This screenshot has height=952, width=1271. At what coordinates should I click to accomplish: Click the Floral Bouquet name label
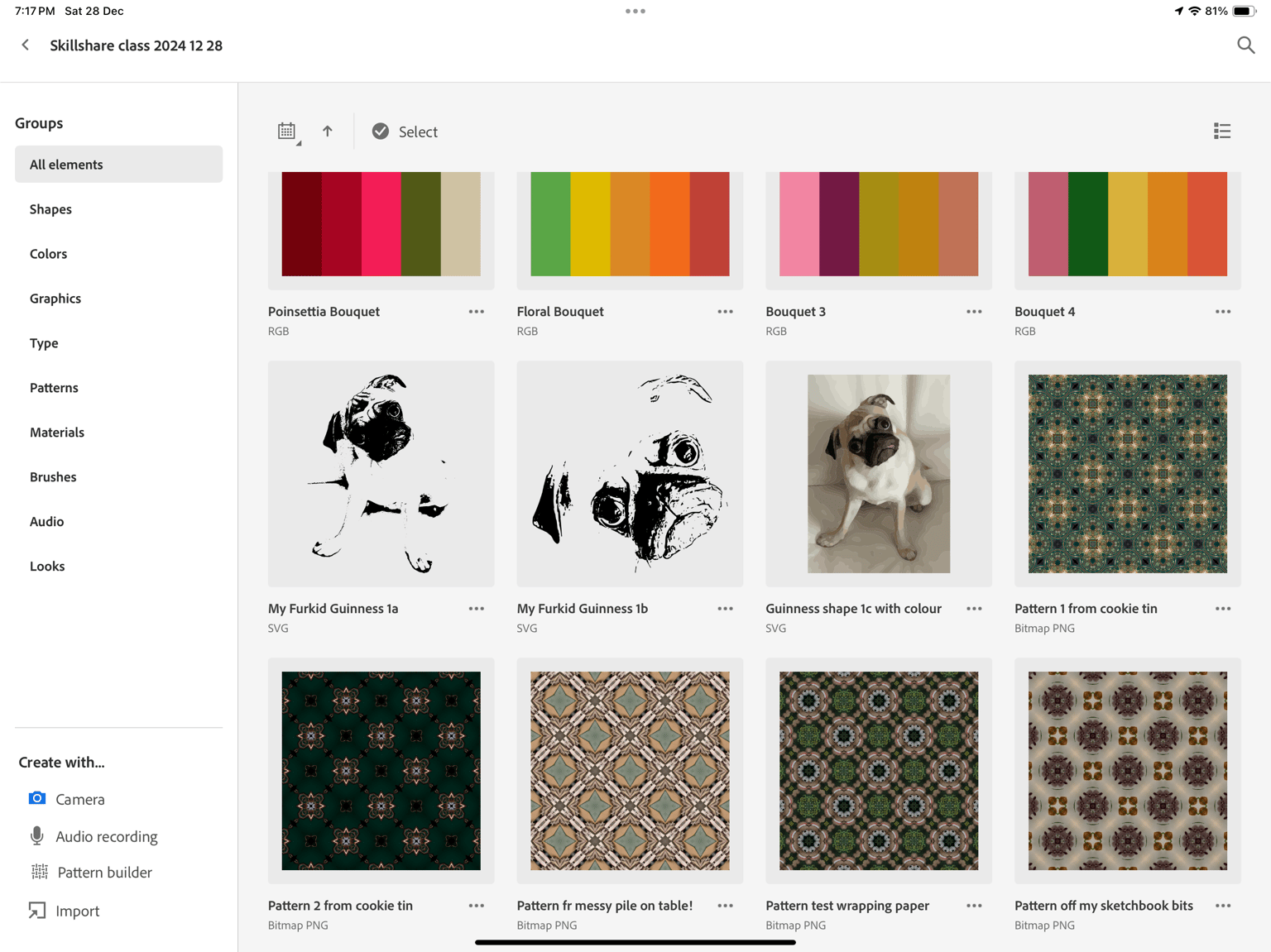pos(560,312)
